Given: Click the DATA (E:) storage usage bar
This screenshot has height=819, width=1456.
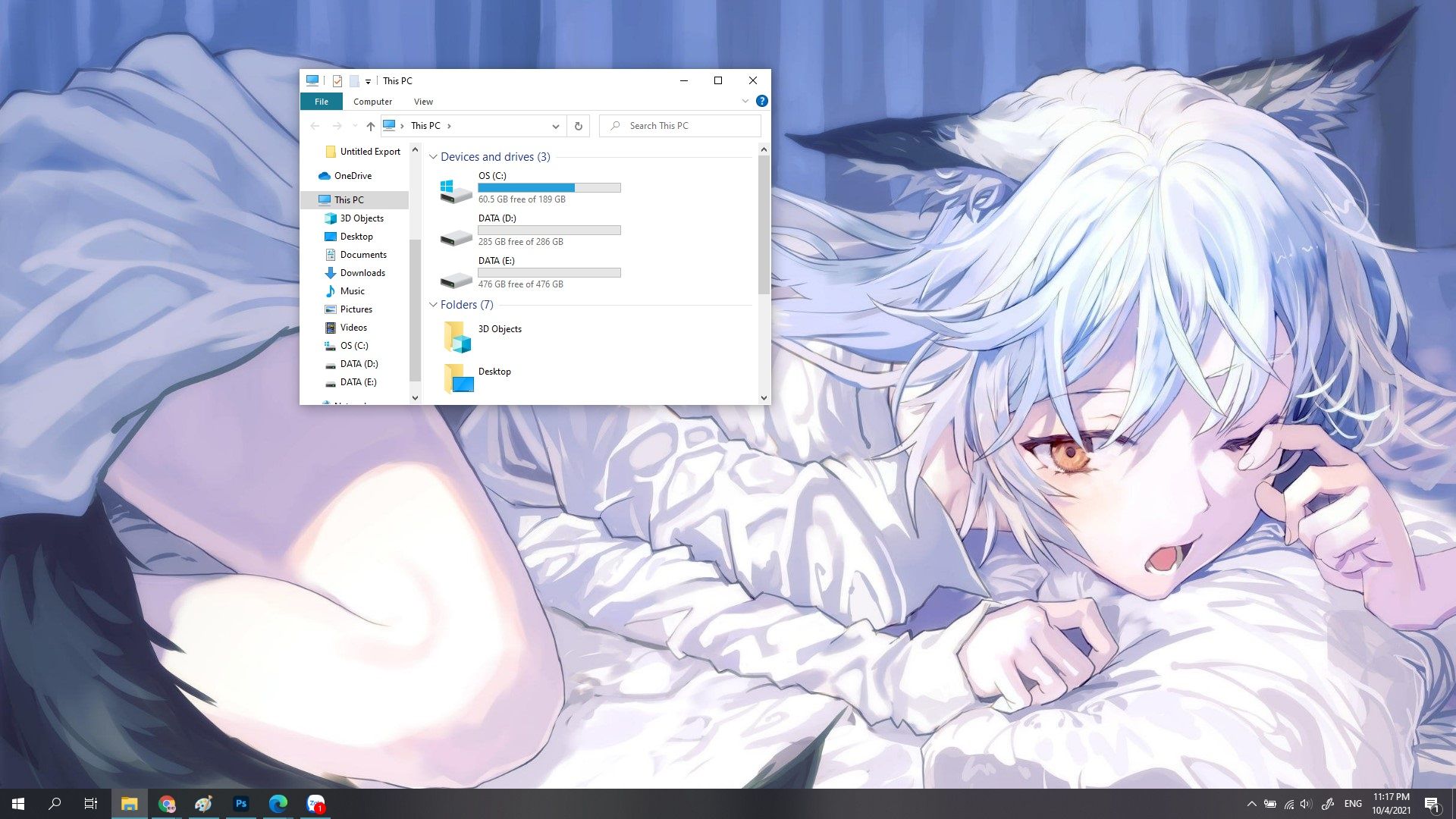Looking at the screenshot, I should 549,272.
